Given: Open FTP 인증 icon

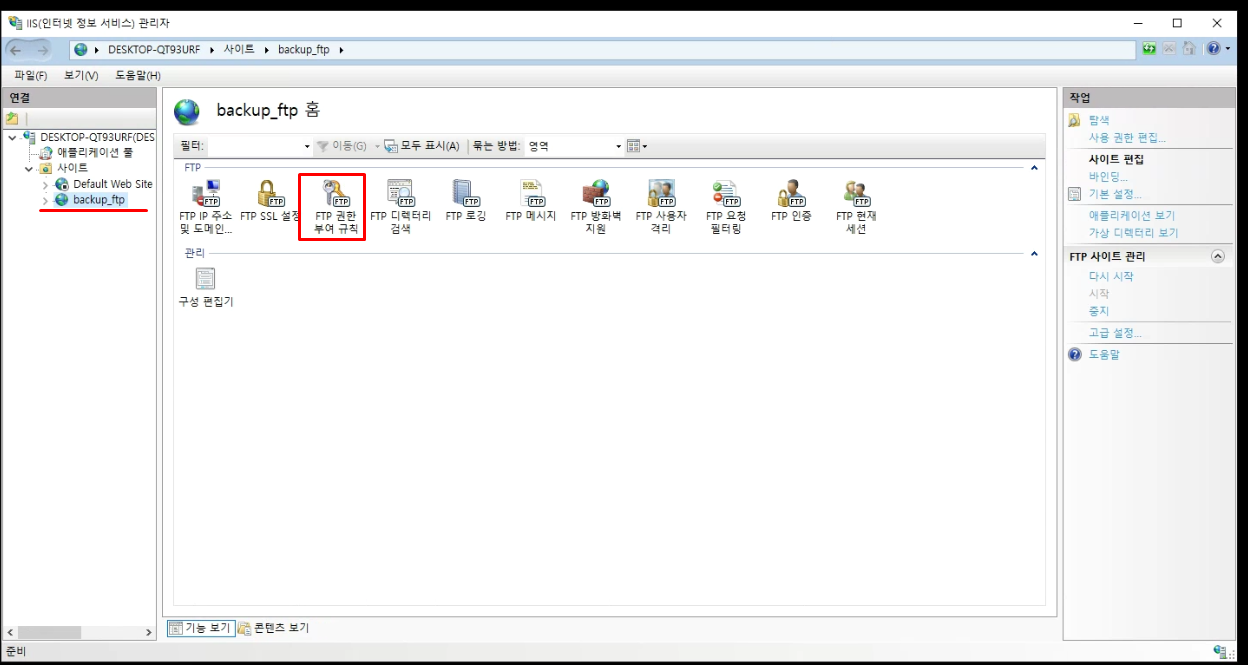Looking at the screenshot, I should click(791, 201).
